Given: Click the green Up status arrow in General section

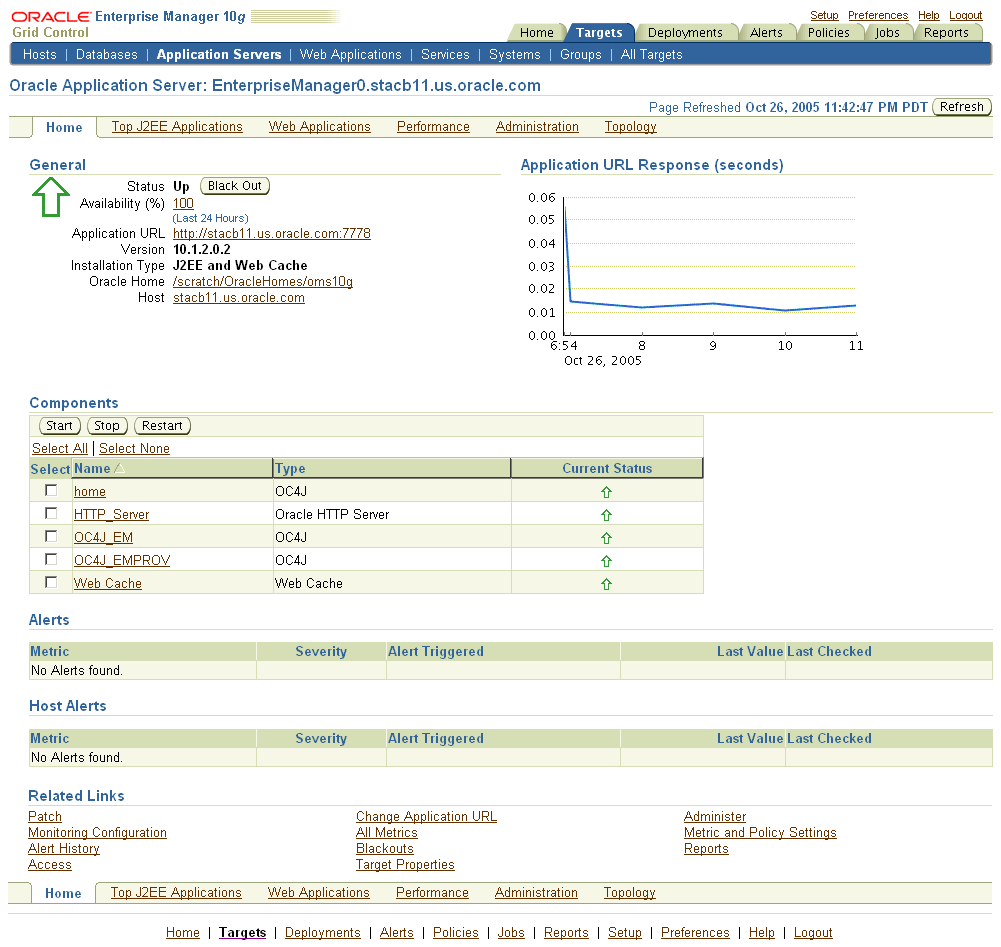Looking at the screenshot, I should click(x=50, y=197).
